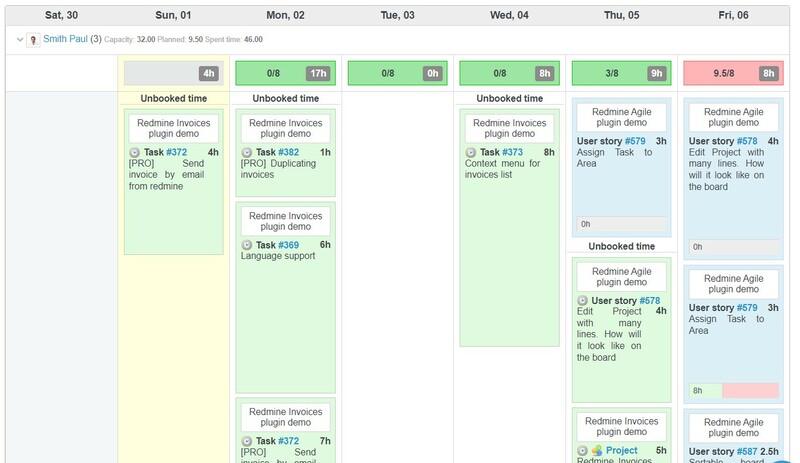
Task: Open issue link #382
Action: point(288,152)
